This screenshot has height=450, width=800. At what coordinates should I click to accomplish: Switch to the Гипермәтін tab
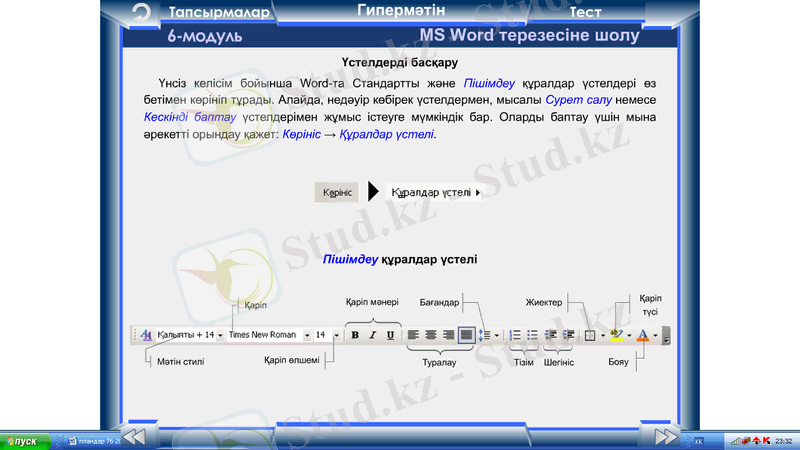coord(399,12)
